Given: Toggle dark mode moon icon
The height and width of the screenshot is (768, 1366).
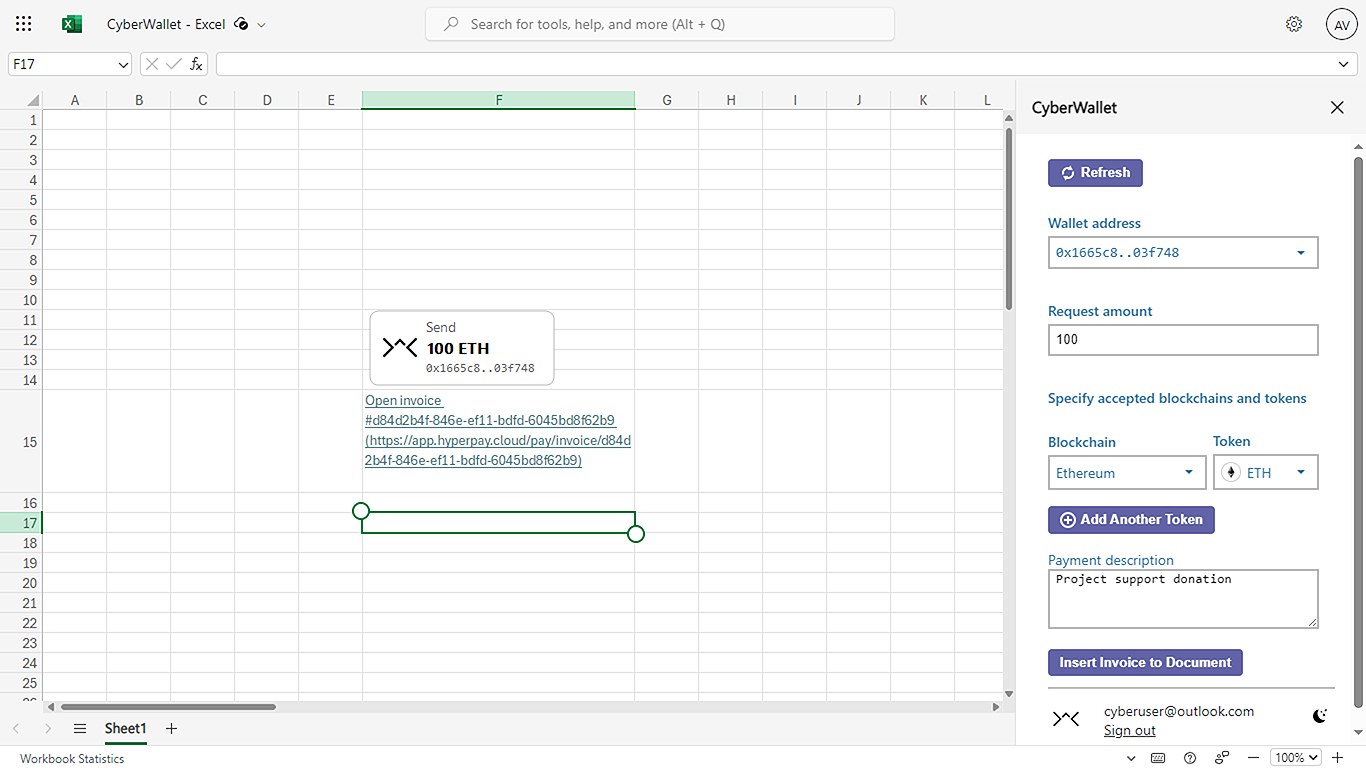Looking at the screenshot, I should (x=1320, y=716).
